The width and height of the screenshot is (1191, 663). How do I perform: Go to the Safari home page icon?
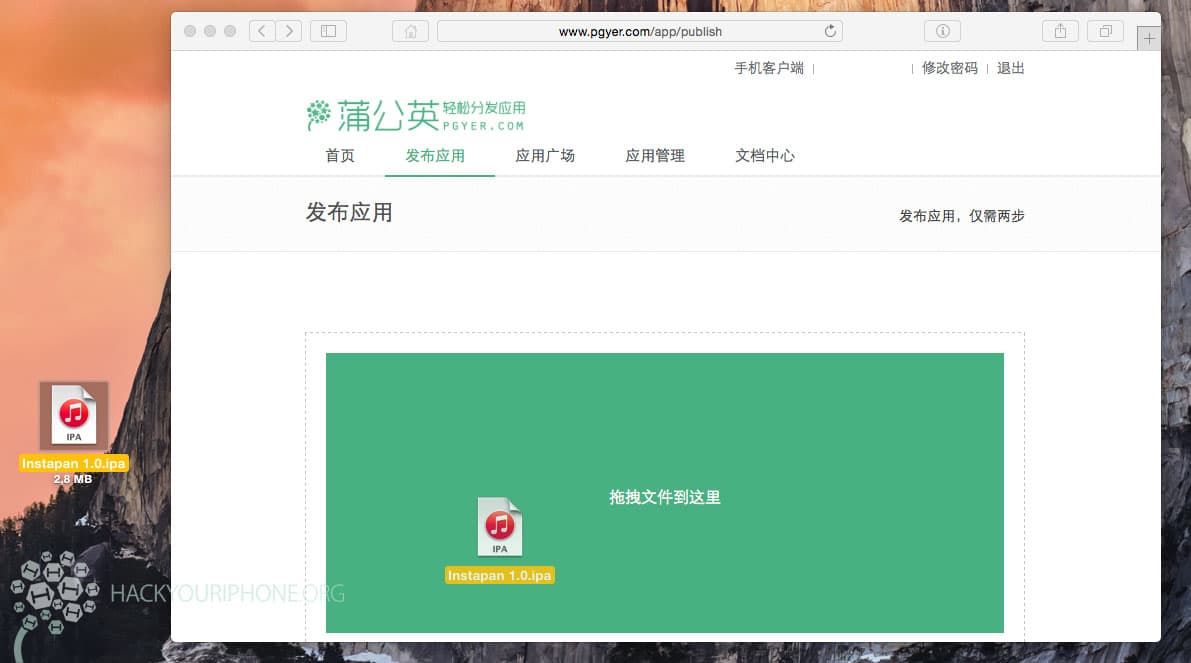(x=410, y=31)
